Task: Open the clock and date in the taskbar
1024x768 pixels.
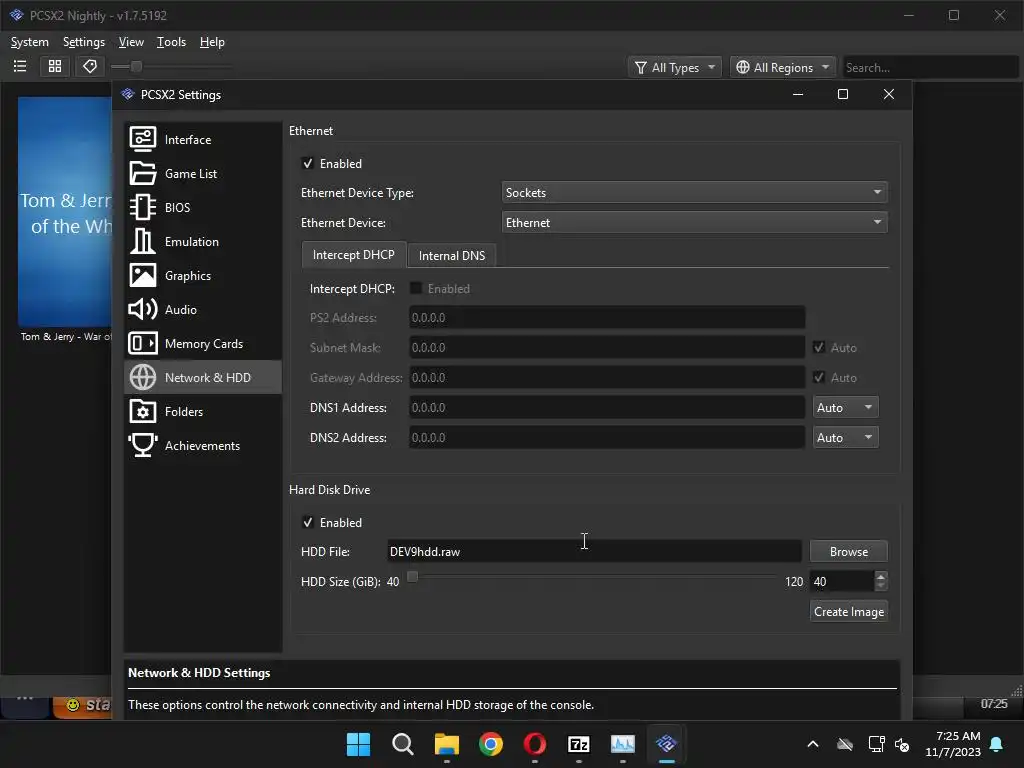Action: 953,744
